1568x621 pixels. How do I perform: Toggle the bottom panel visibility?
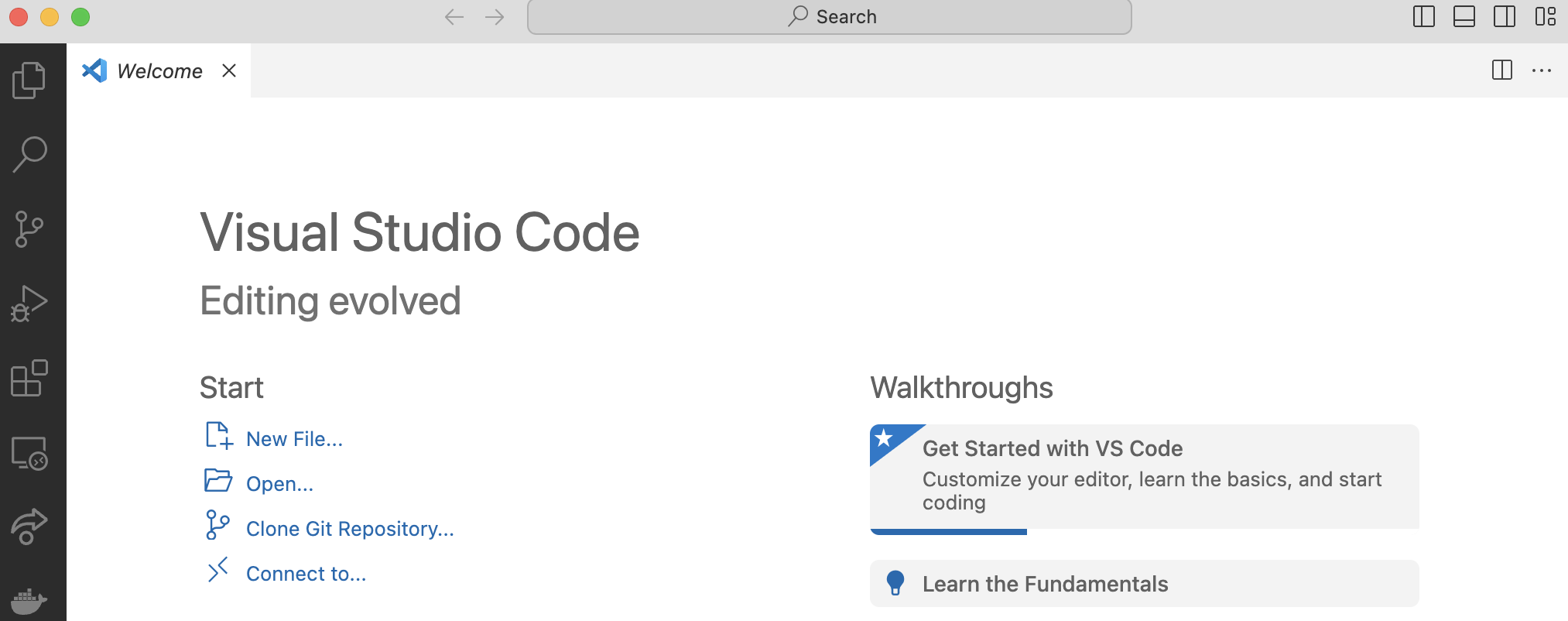coord(1464,16)
